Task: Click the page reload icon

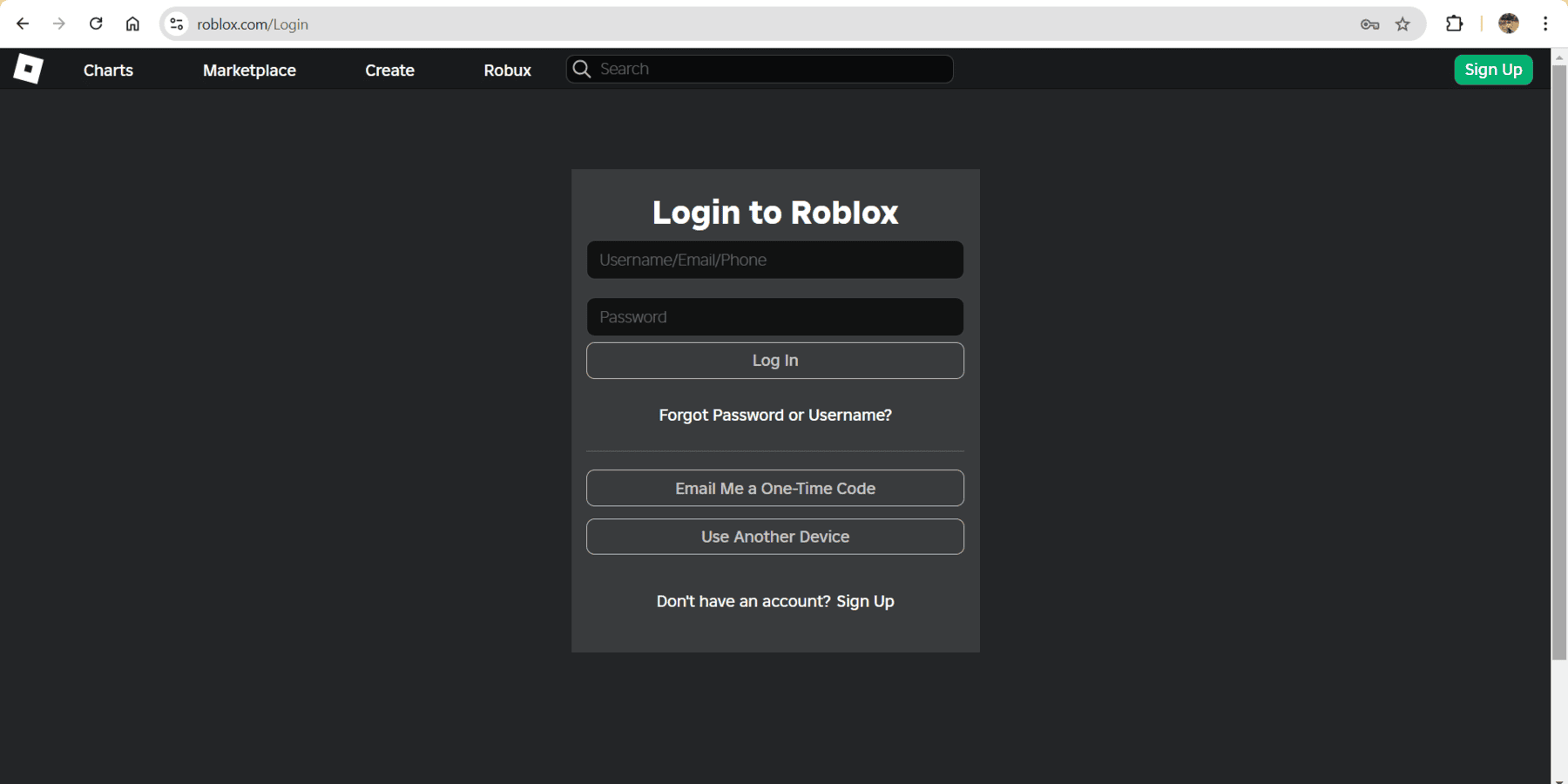Action: pyautogui.click(x=96, y=24)
